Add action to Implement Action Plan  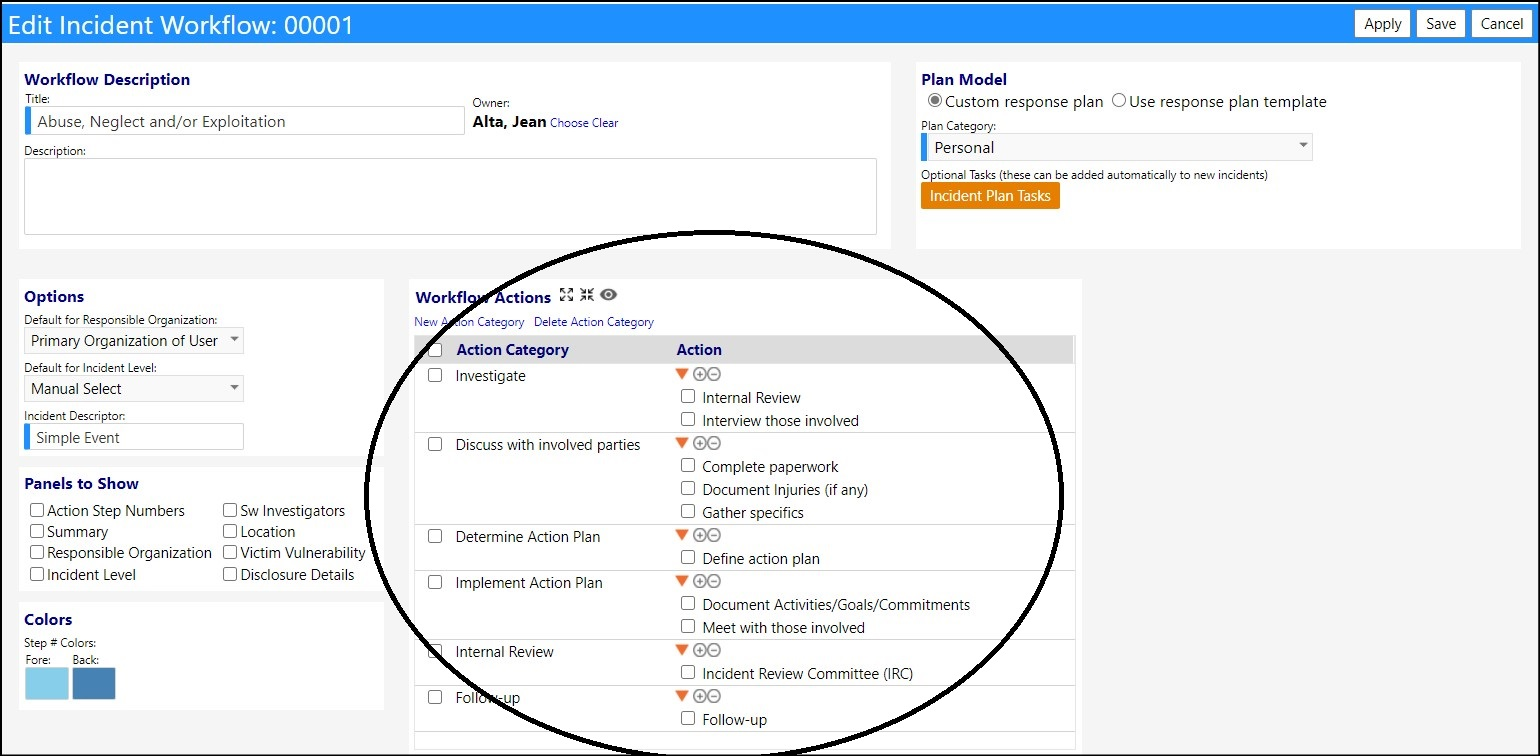point(700,581)
